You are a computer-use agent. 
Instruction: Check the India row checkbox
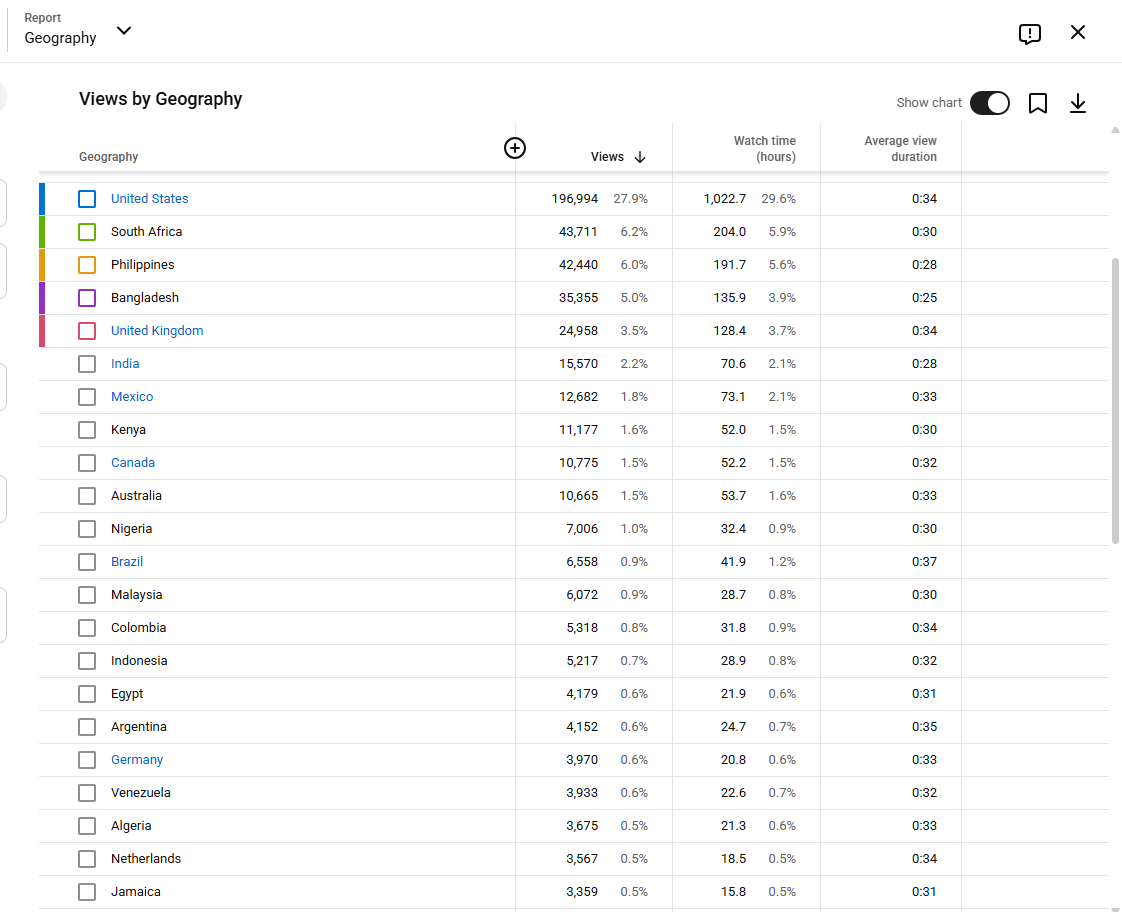coord(87,364)
